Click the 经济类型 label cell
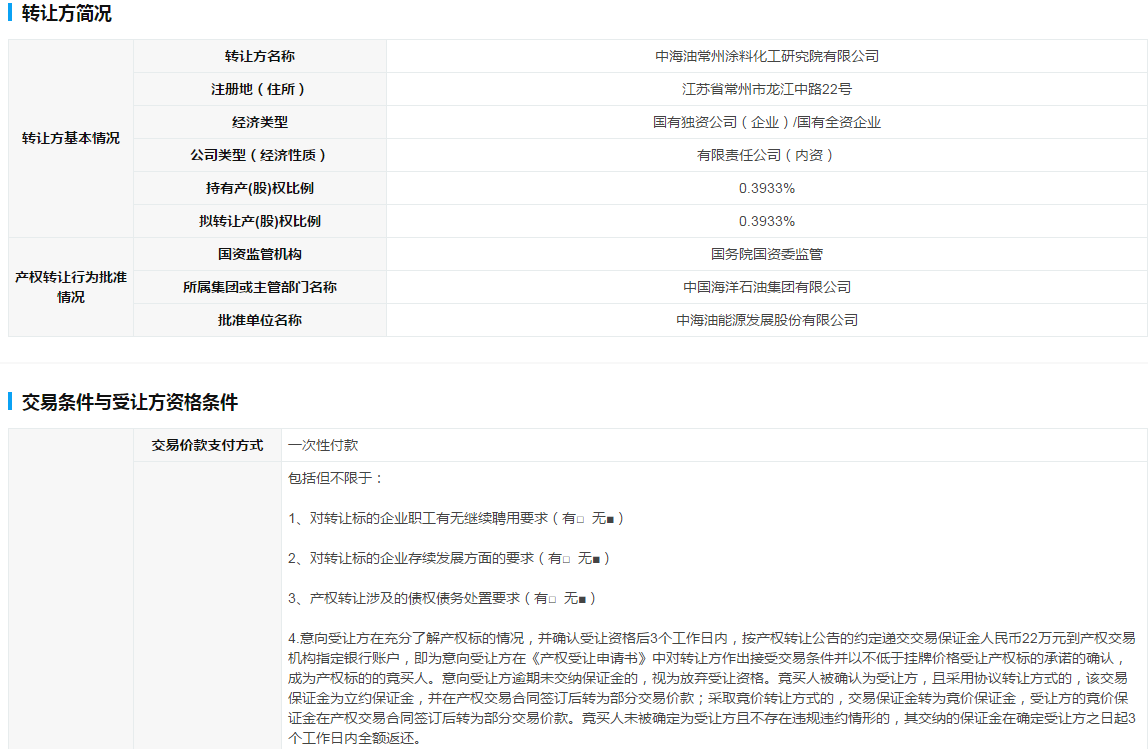Viewport: 1148px width, 749px height. pyautogui.click(x=260, y=122)
